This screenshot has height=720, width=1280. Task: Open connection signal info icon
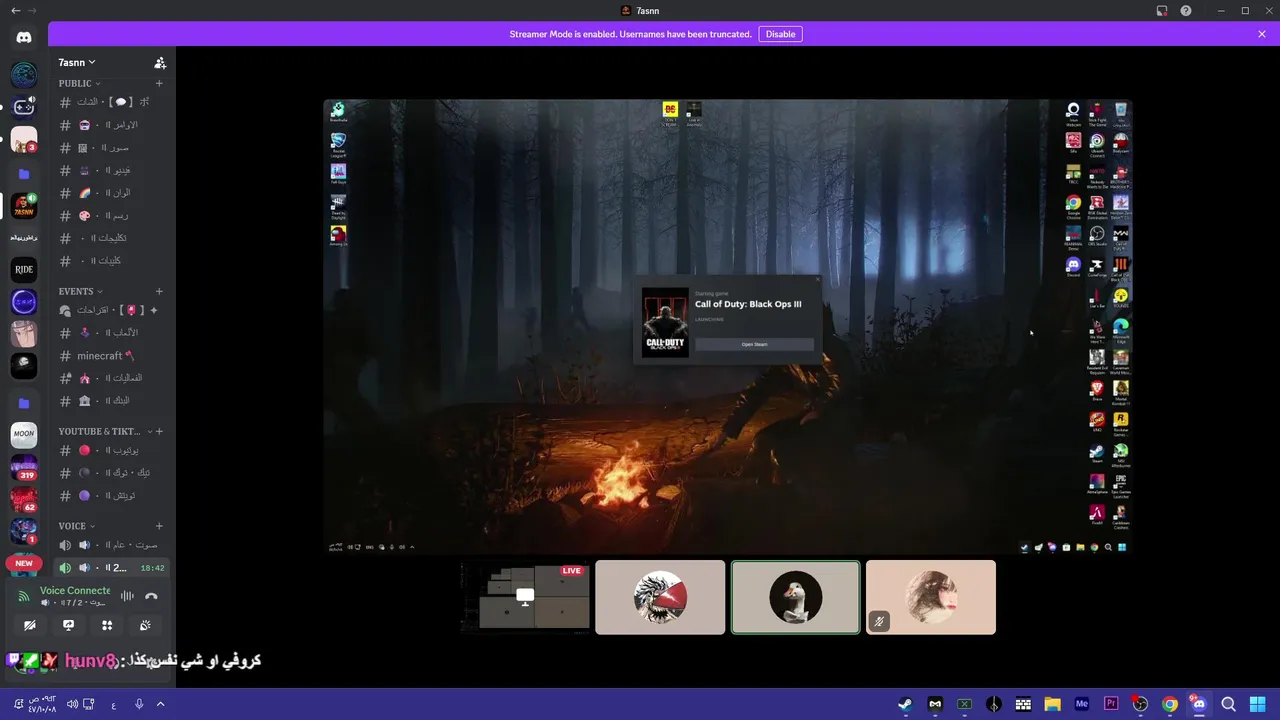click(x=24, y=596)
